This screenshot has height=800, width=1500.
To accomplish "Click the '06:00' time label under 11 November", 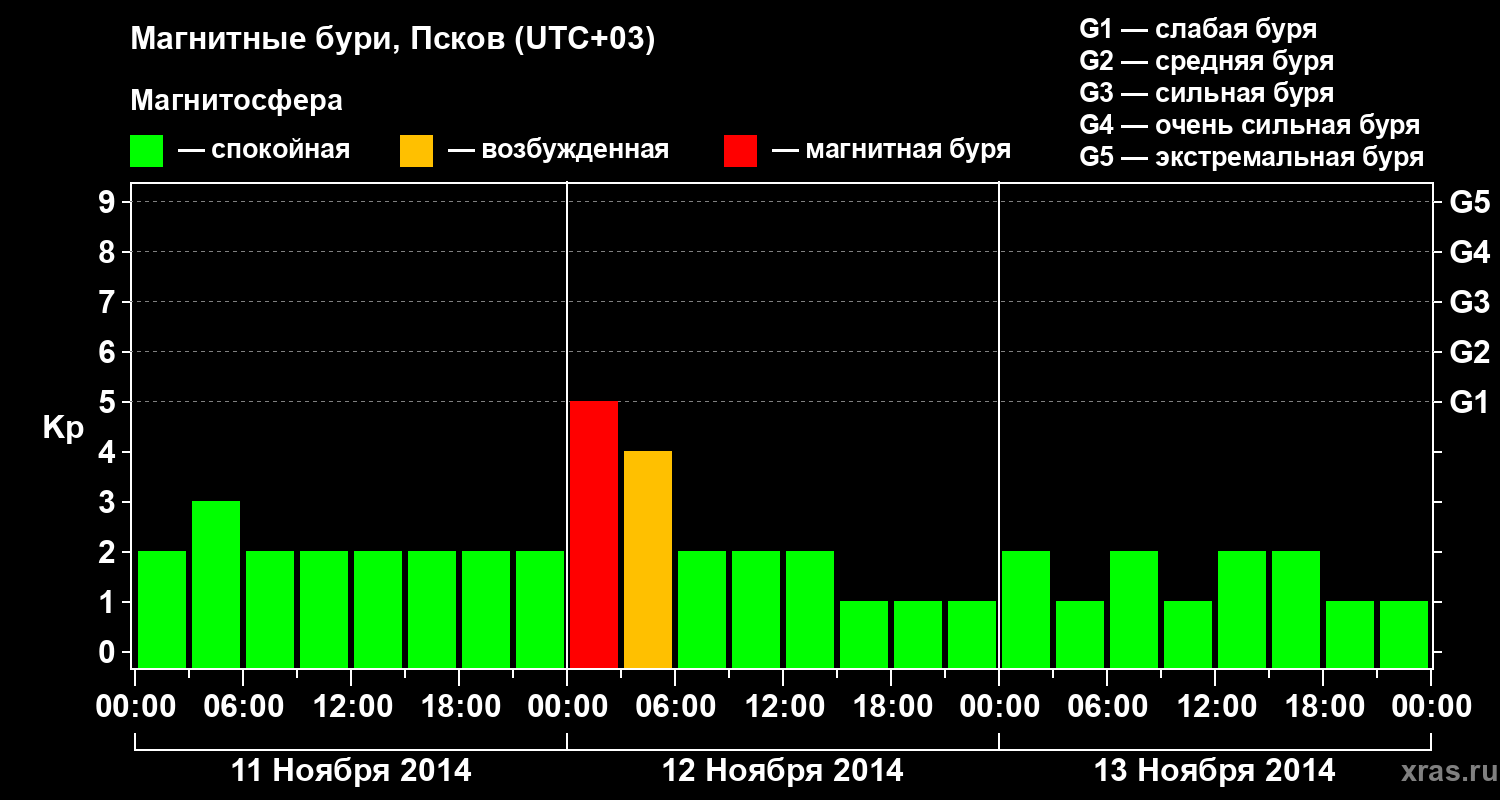I will pos(243,706).
